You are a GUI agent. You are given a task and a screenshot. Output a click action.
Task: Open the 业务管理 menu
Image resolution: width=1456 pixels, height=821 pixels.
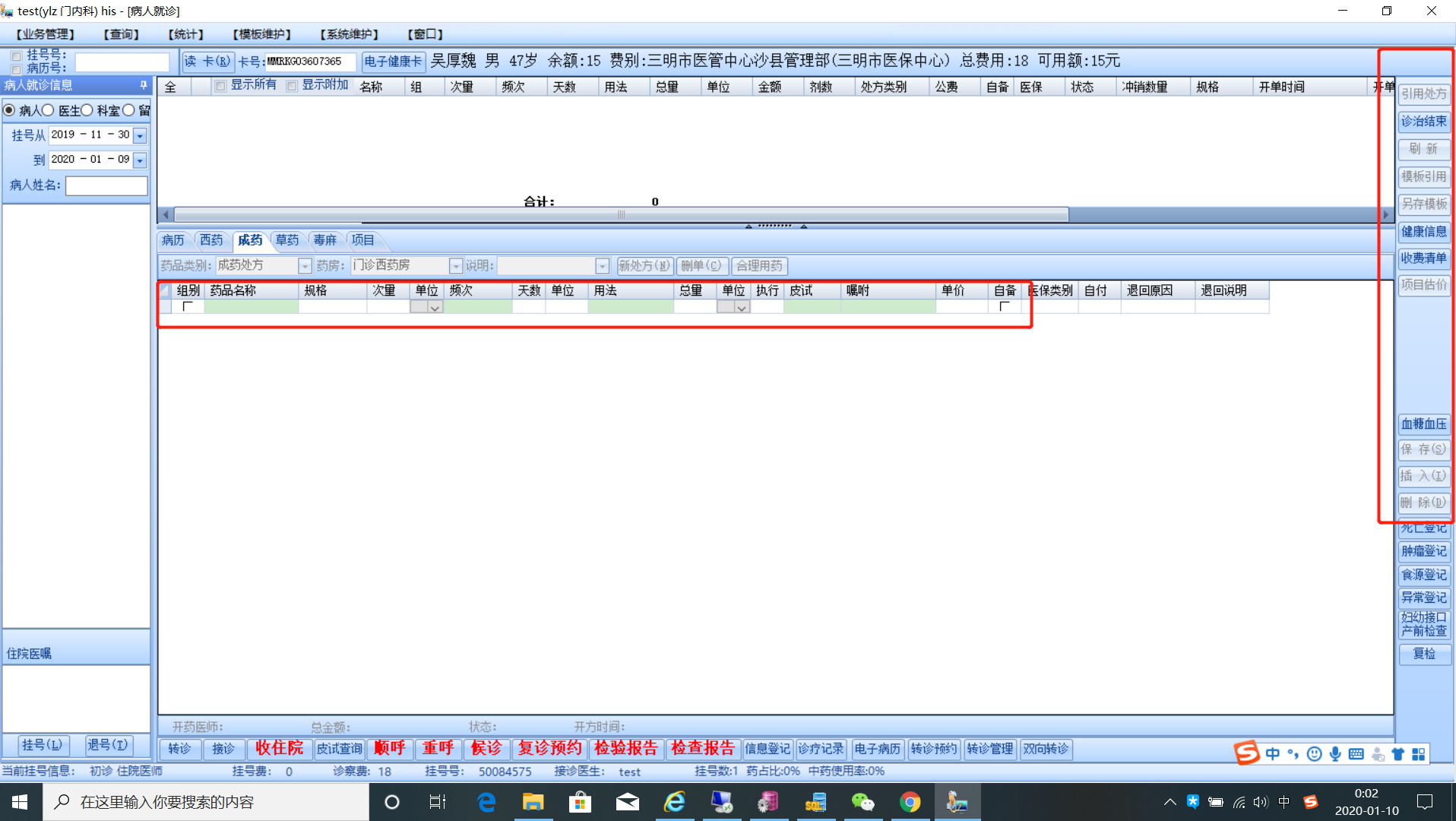(x=45, y=34)
